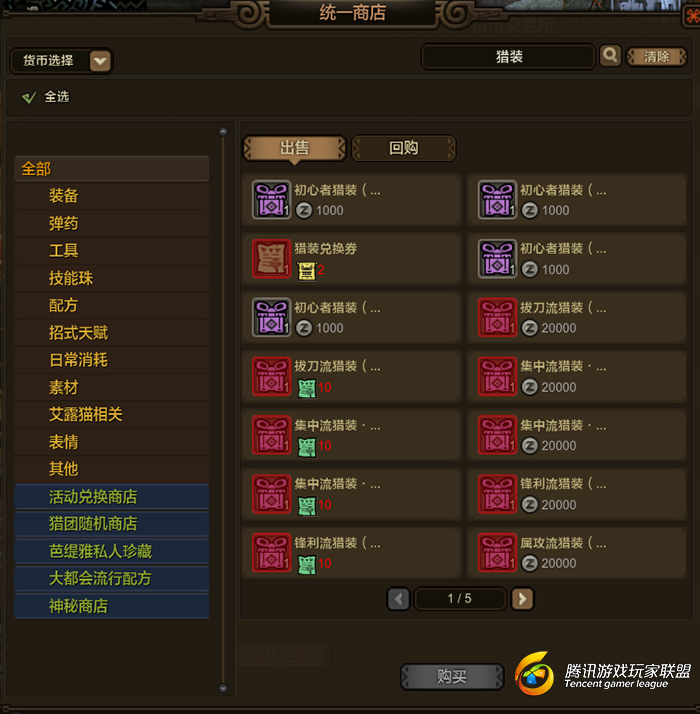Open the 货币选择 currency dropdown arrow

click(x=100, y=61)
